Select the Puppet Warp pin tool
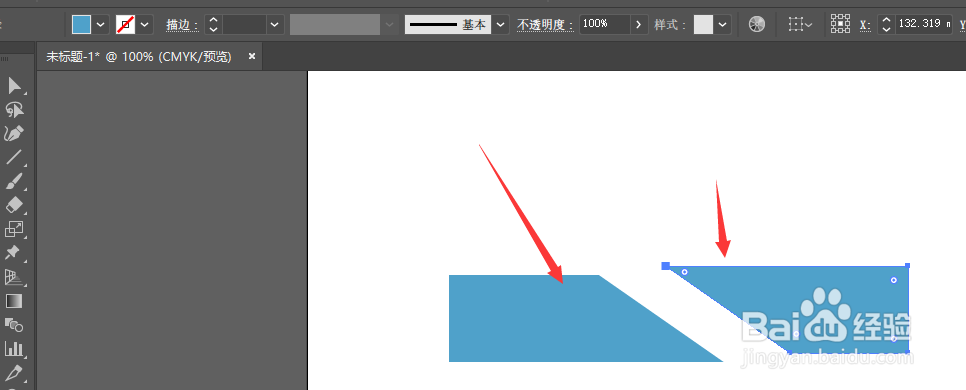The width and height of the screenshot is (966, 390). click(13, 253)
